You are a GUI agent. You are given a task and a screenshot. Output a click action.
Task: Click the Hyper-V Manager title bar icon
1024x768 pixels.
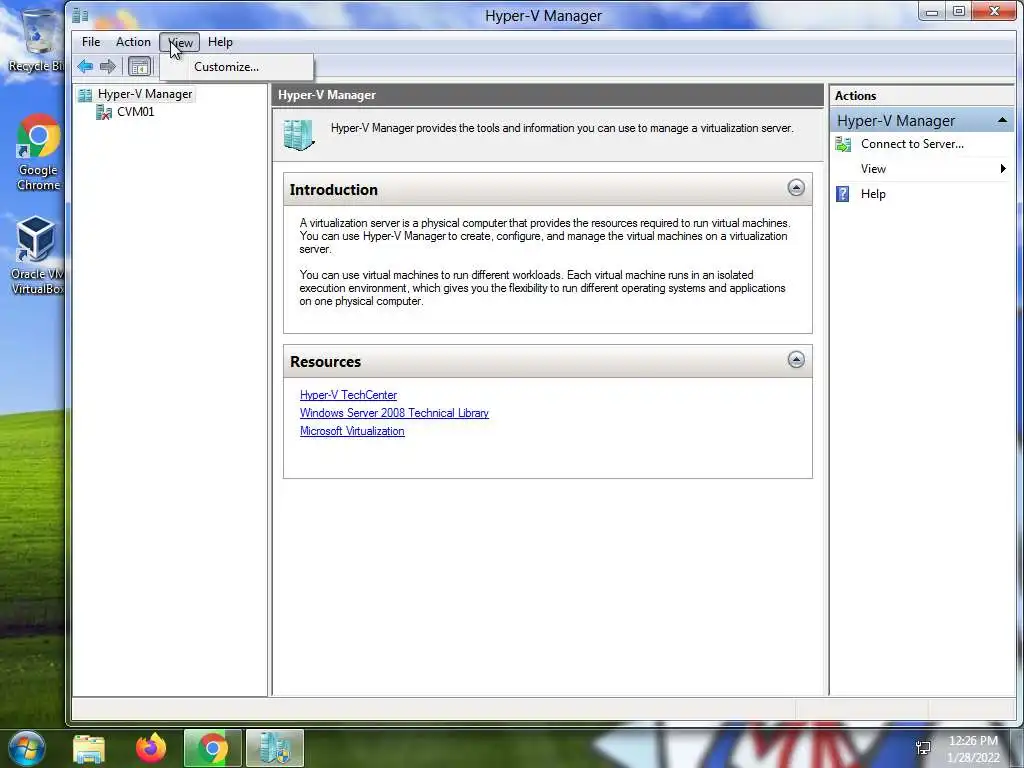click(x=80, y=15)
